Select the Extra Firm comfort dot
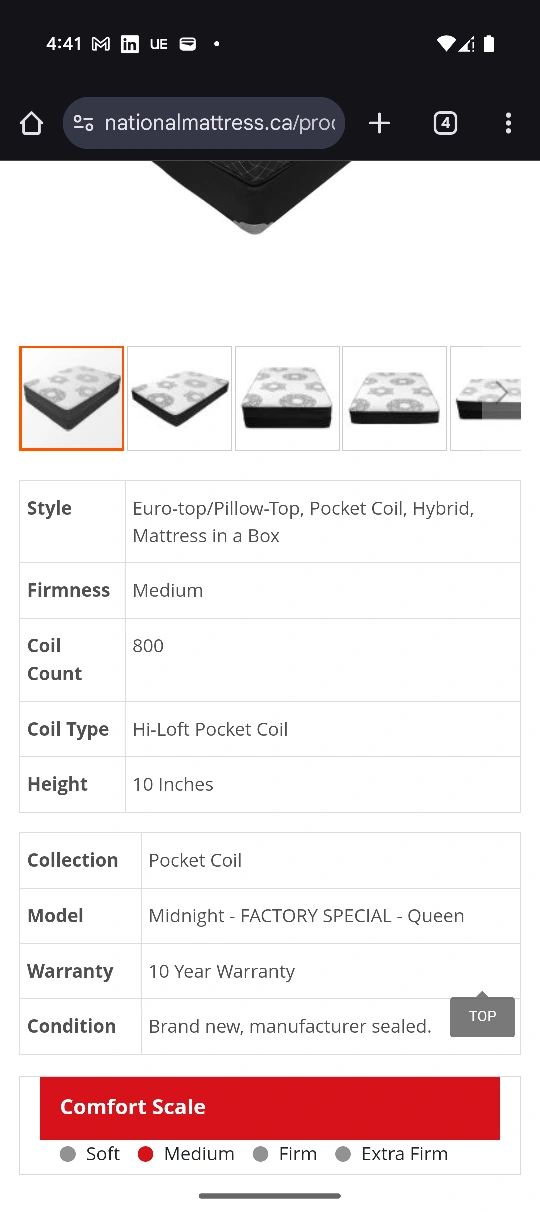 pos(343,1154)
